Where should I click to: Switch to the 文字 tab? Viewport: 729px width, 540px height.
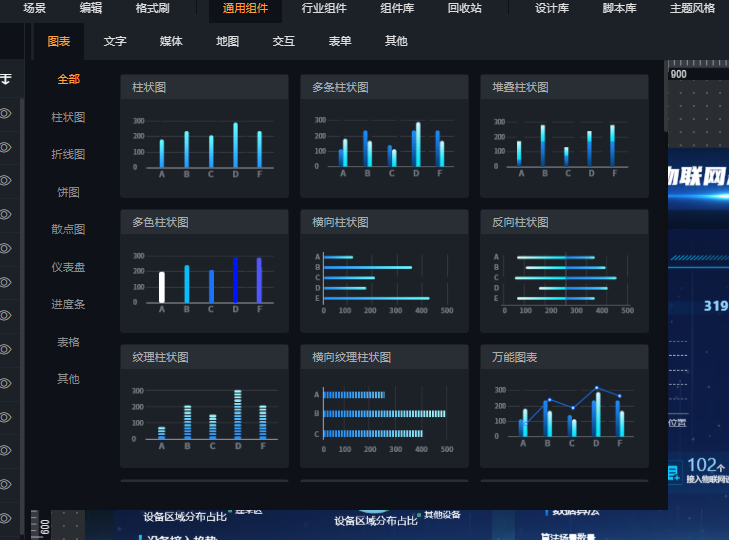115,42
